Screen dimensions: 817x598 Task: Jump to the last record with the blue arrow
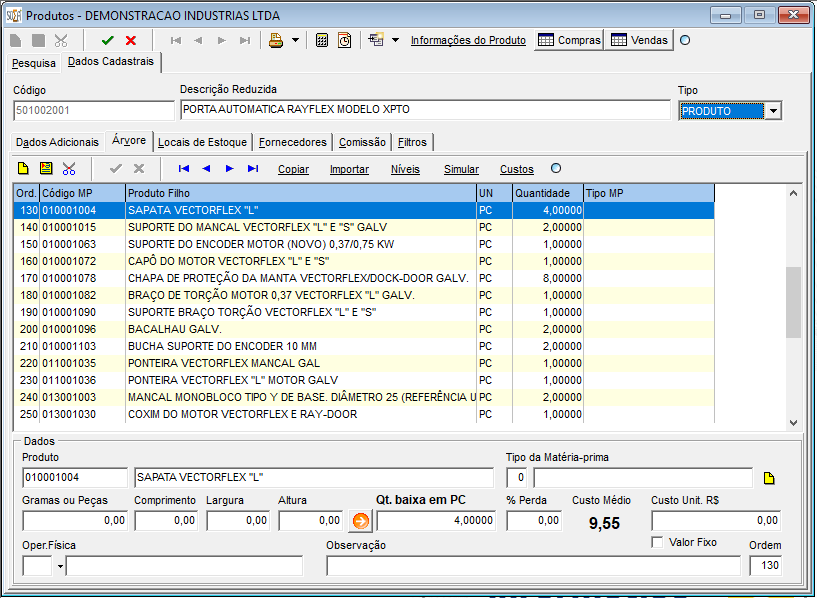point(253,169)
